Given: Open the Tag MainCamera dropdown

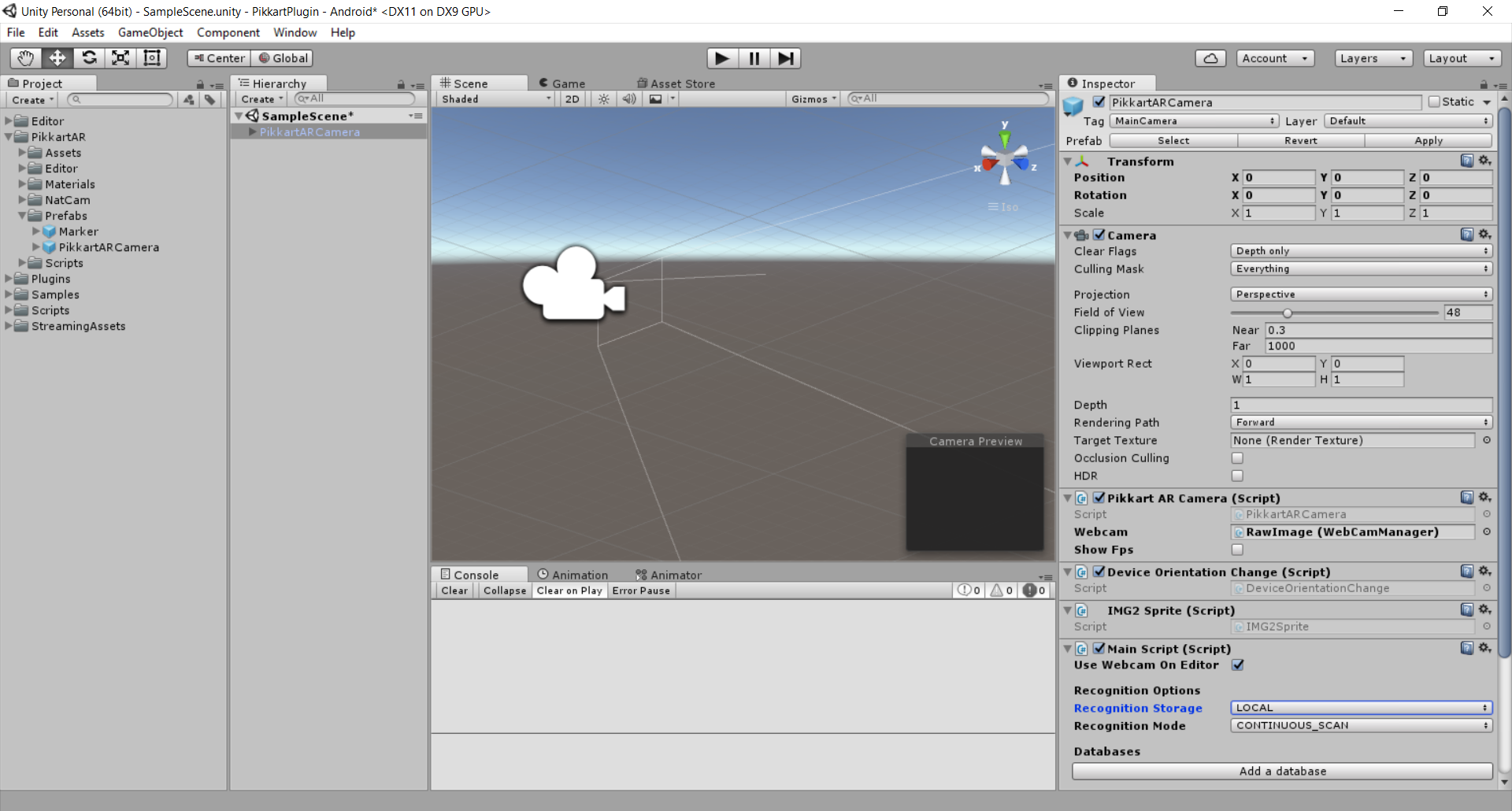Looking at the screenshot, I should click(x=1194, y=121).
